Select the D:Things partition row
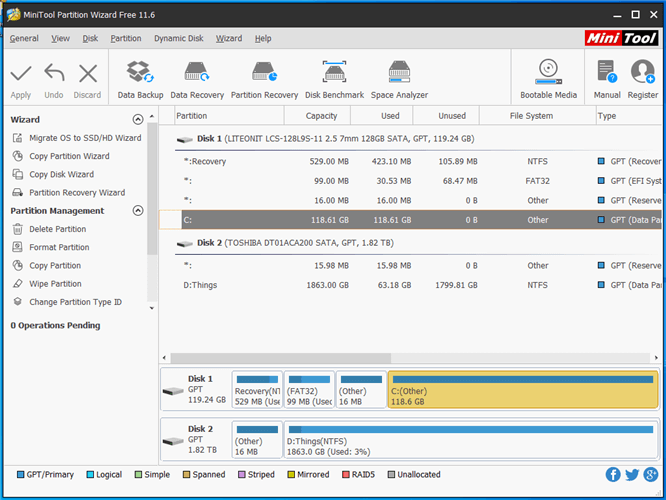 [410, 285]
